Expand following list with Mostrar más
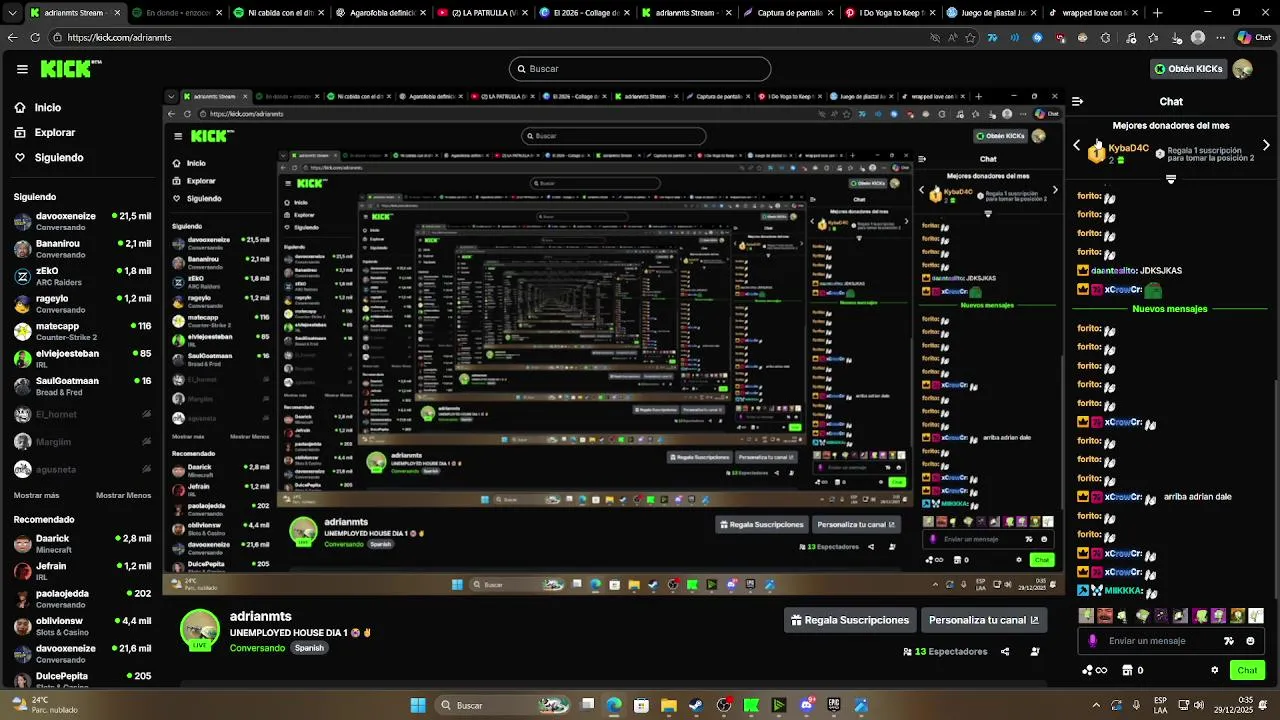 click(x=36, y=495)
